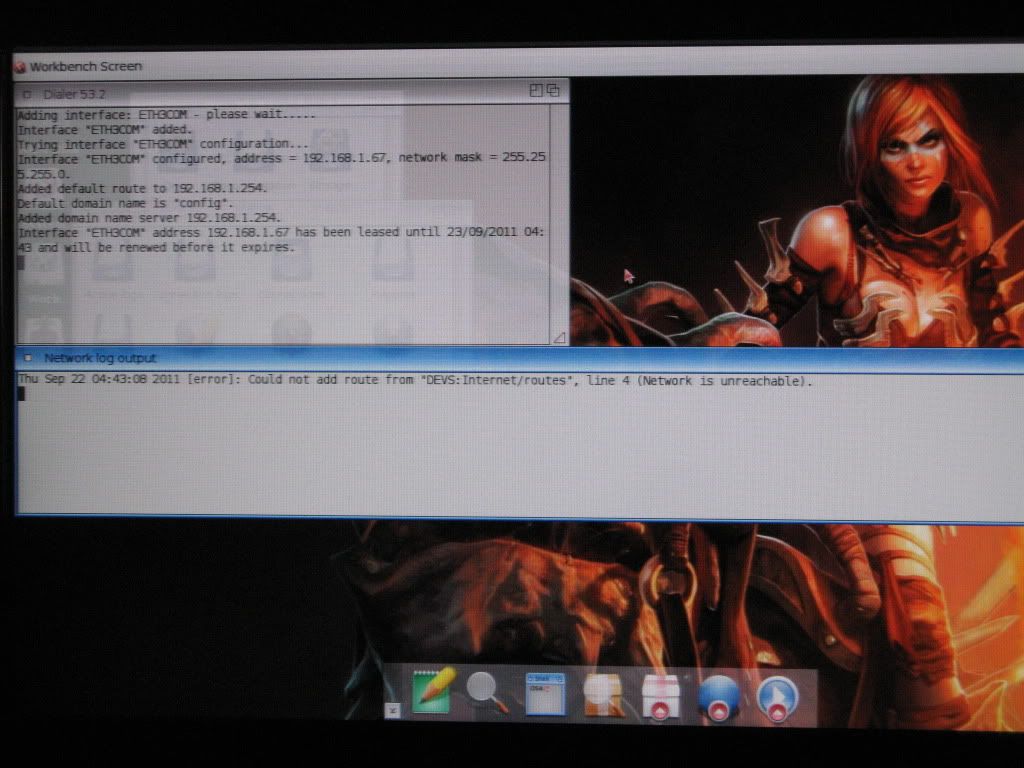This screenshot has height=768, width=1024.
Task: Click the small dock collapse gadget
Action: (x=392, y=711)
